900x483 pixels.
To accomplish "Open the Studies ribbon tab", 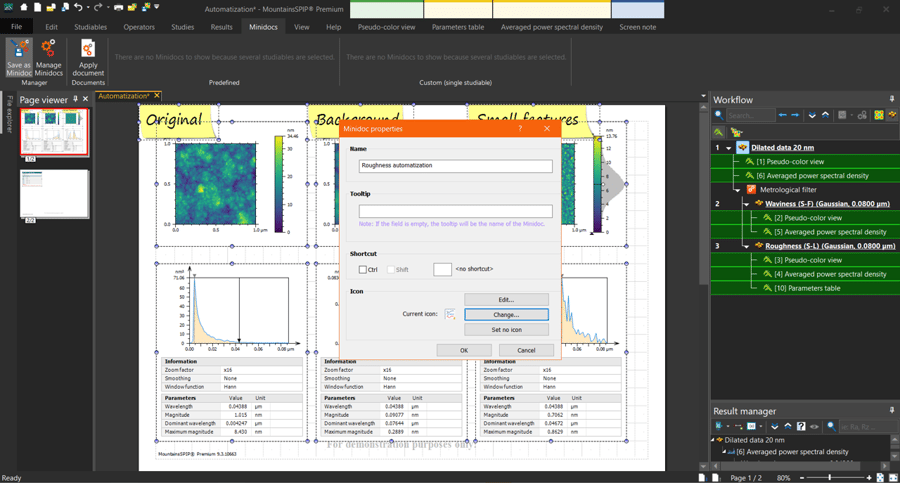I will [183, 27].
